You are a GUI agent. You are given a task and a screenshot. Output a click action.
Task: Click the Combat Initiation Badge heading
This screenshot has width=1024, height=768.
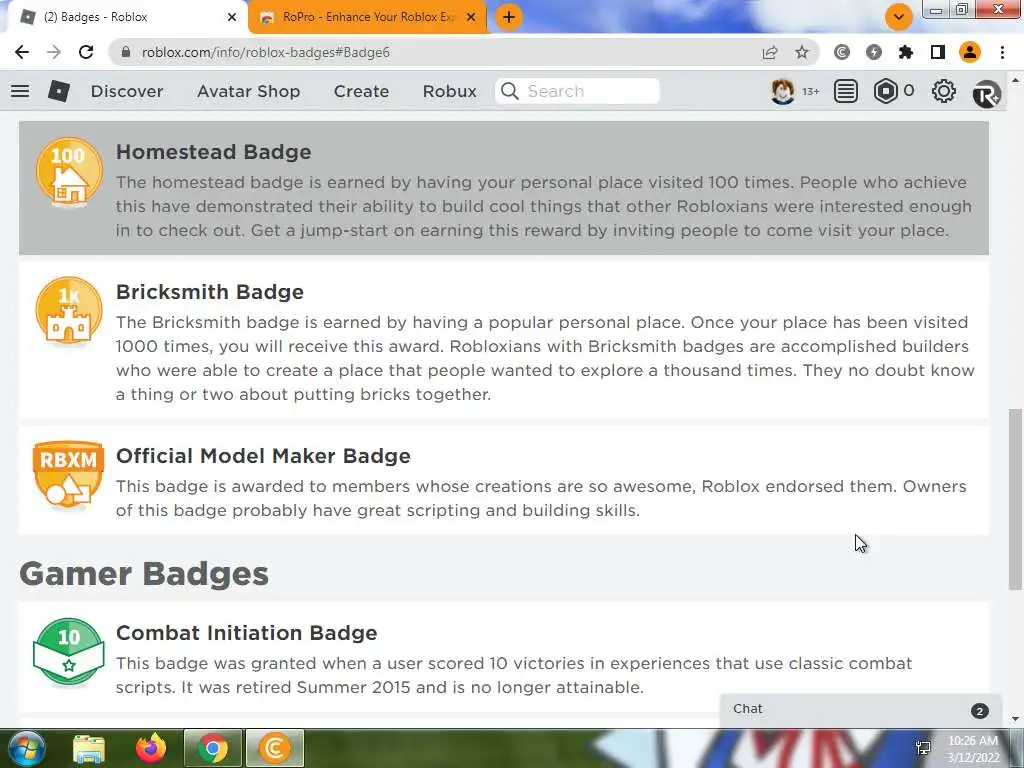[x=246, y=633]
